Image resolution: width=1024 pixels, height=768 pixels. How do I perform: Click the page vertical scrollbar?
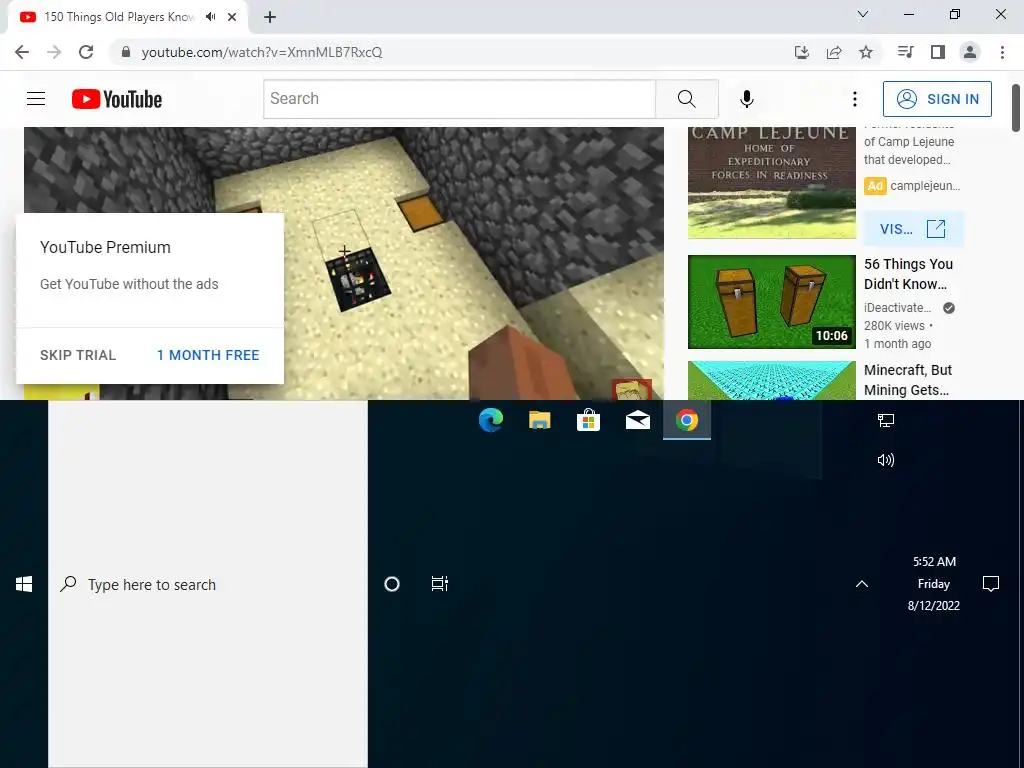[x=1017, y=108]
